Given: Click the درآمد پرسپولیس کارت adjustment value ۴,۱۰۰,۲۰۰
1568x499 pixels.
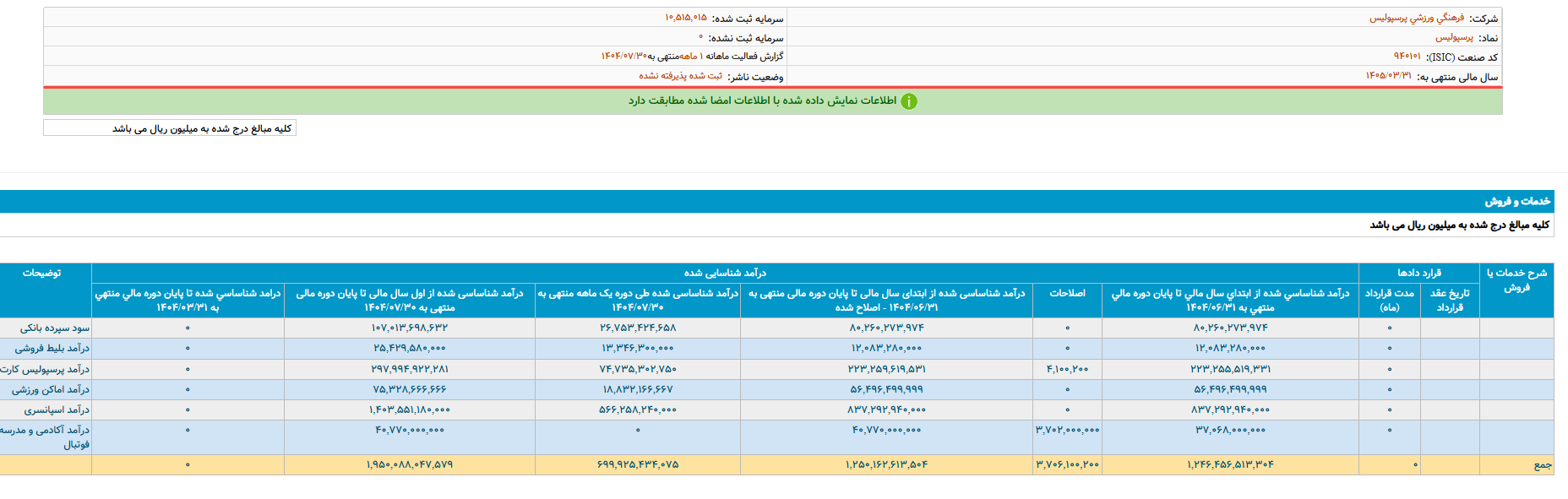Looking at the screenshot, I should point(1067,369).
